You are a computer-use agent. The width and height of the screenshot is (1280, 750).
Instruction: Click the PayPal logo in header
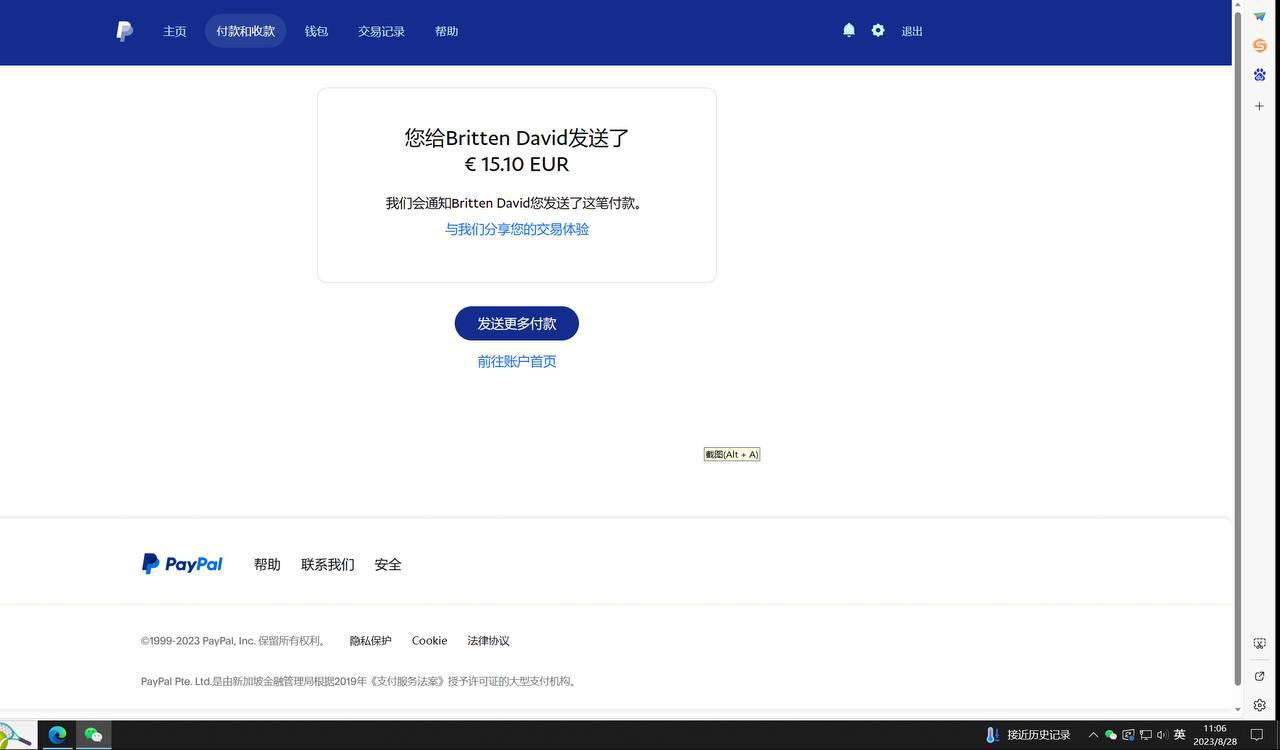(124, 31)
